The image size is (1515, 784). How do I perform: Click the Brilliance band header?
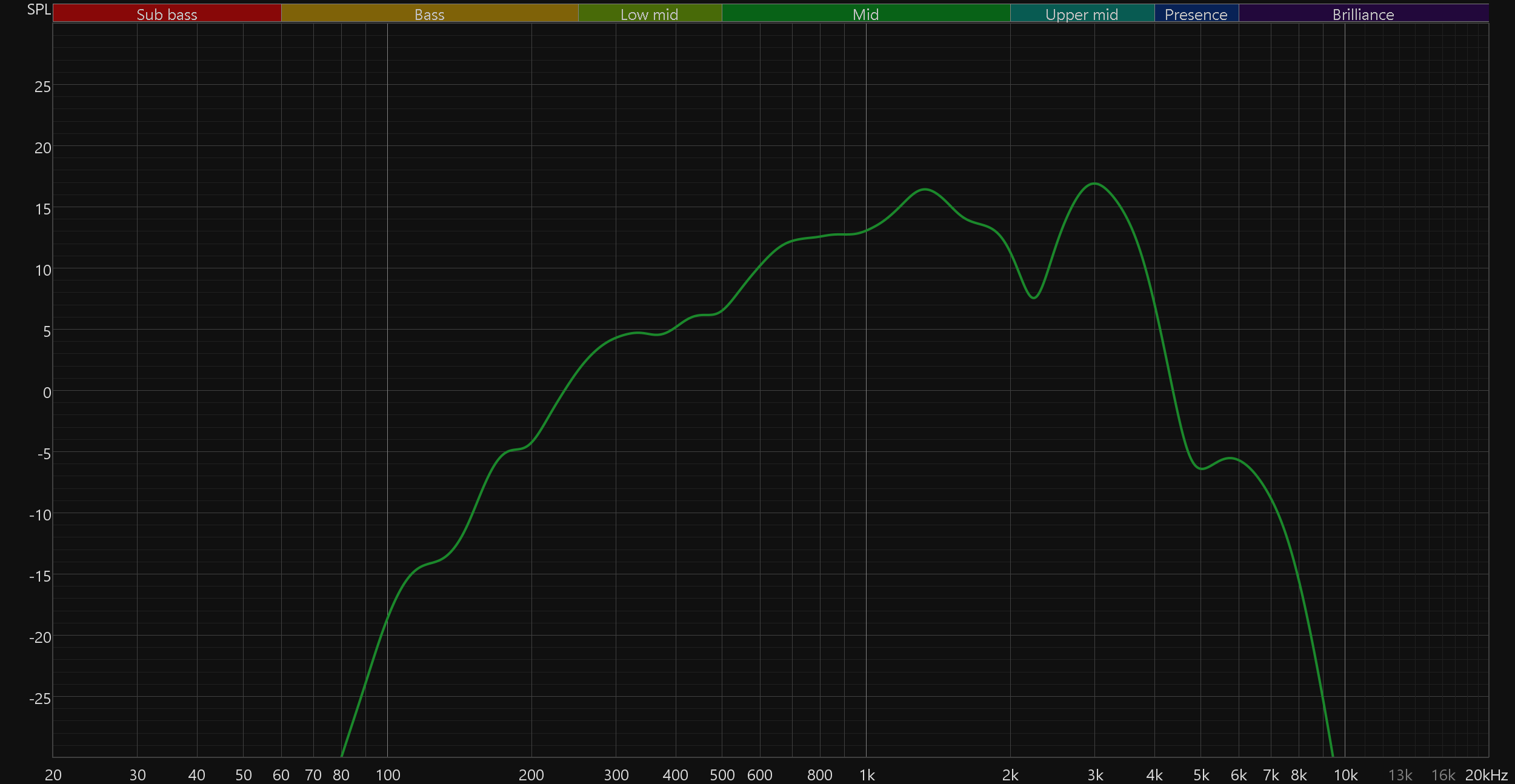(x=1363, y=13)
